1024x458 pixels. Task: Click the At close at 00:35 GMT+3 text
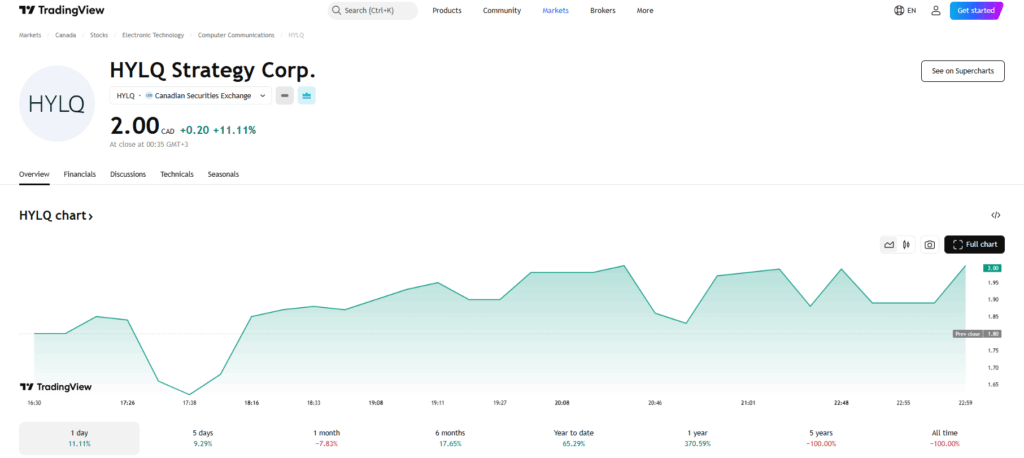(x=149, y=144)
